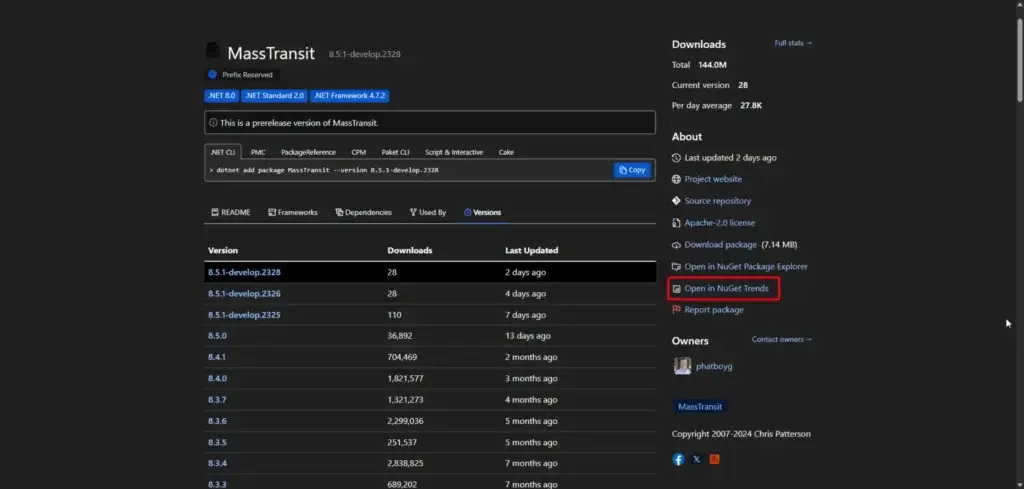Switch to the Frameworks tab
The height and width of the screenshot is (489, 1024).
point(293,212)
